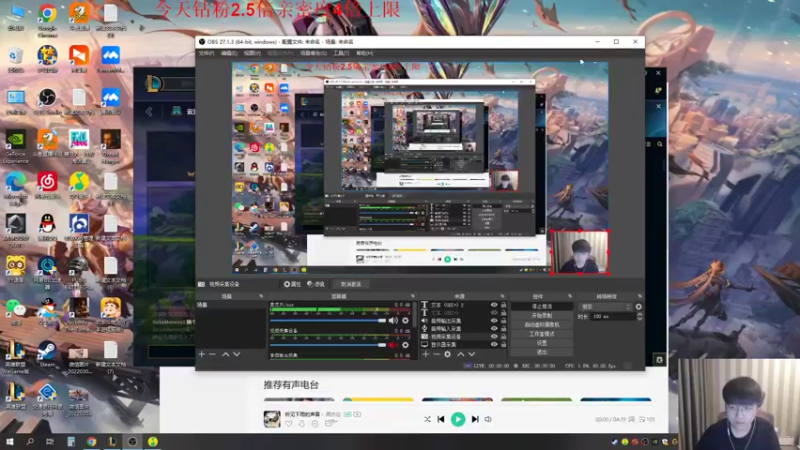The image size is (800, 450).
Task: Toggle lock on 文本 (GDI+) 2 source
Action: coord(504,305)
